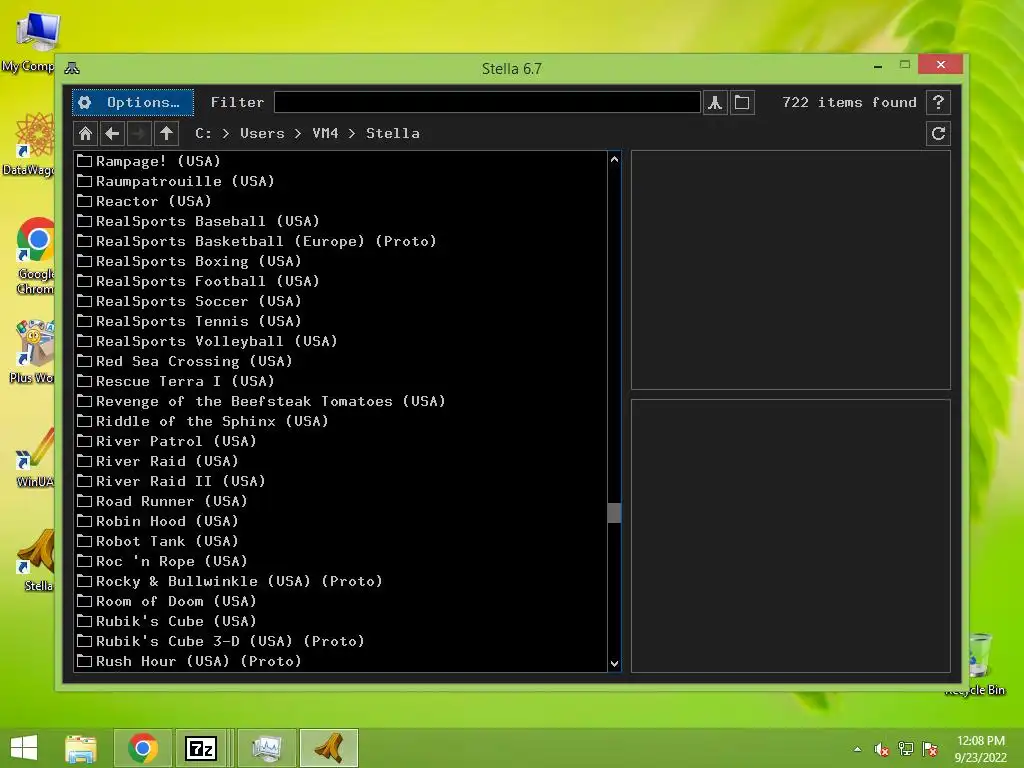Select River Raid (USA) entry

tap(341, 461)
